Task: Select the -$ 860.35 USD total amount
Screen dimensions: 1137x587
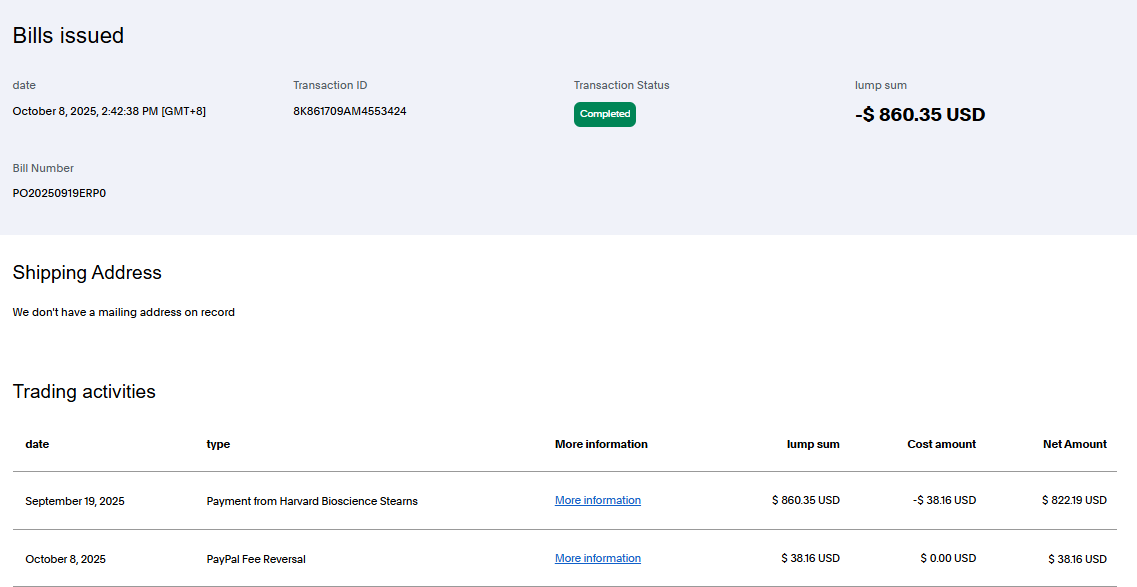Action: click(x=919, y=115)
